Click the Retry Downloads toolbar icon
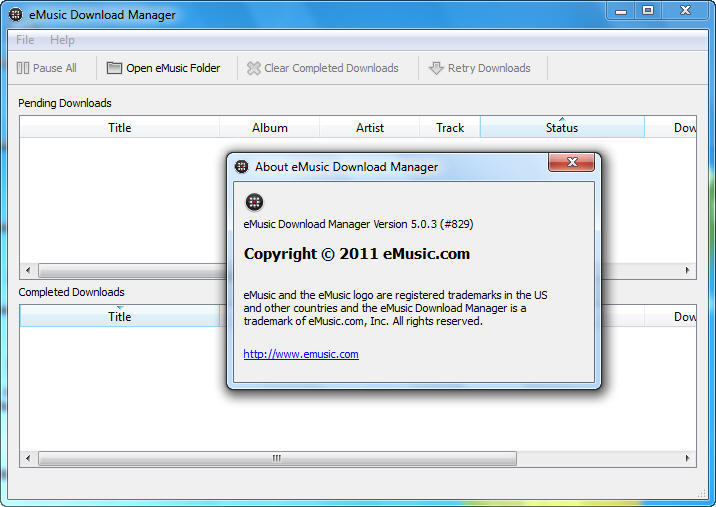The width and height of the screenshot is (716, 507). pos(436,68)
